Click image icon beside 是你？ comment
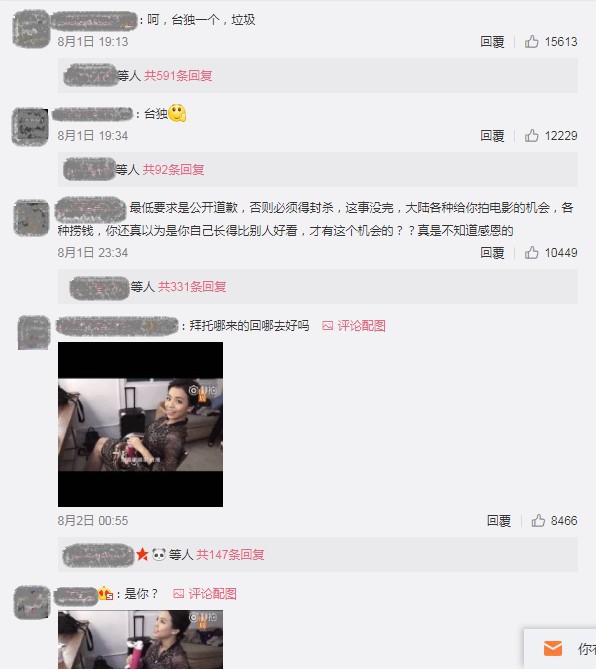The image size is (596, 670). [x=178, y=594]
